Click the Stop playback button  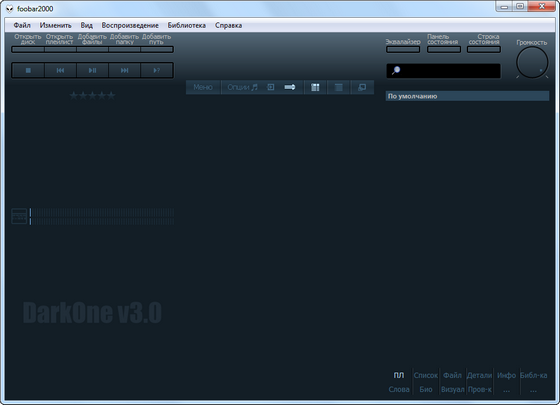tap(28, 70)
